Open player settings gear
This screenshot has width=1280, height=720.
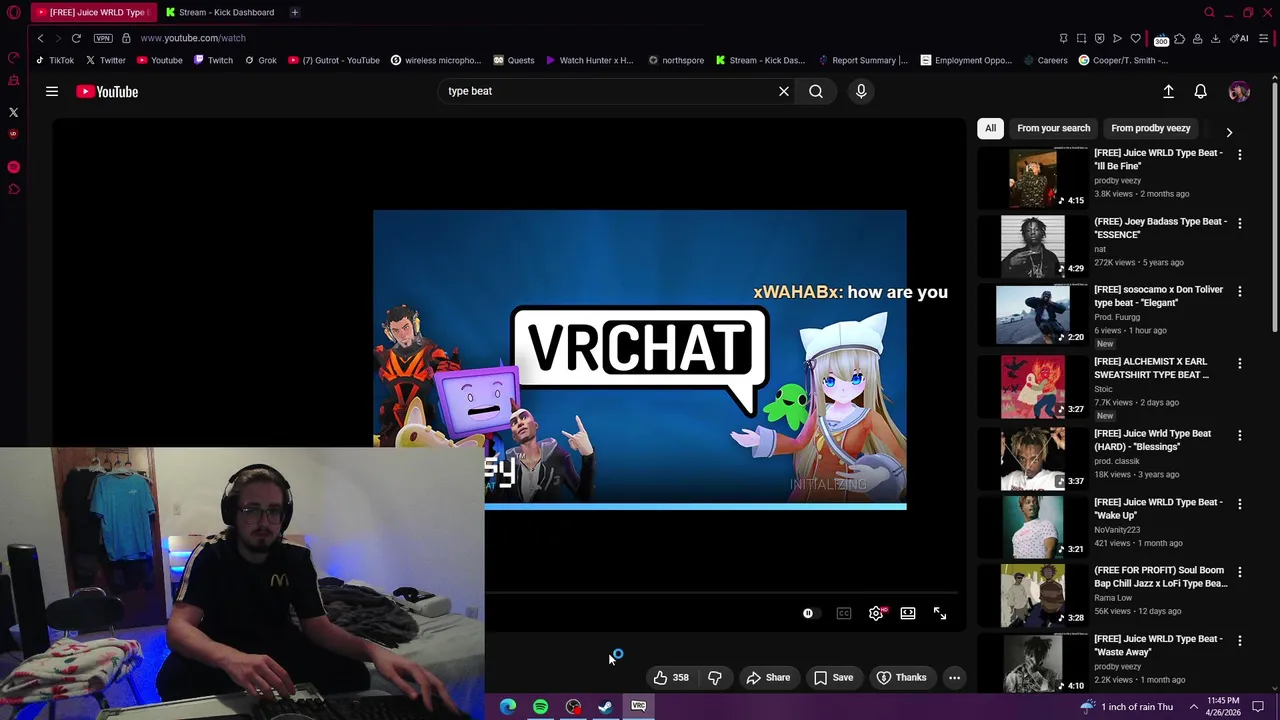(876, 614)
